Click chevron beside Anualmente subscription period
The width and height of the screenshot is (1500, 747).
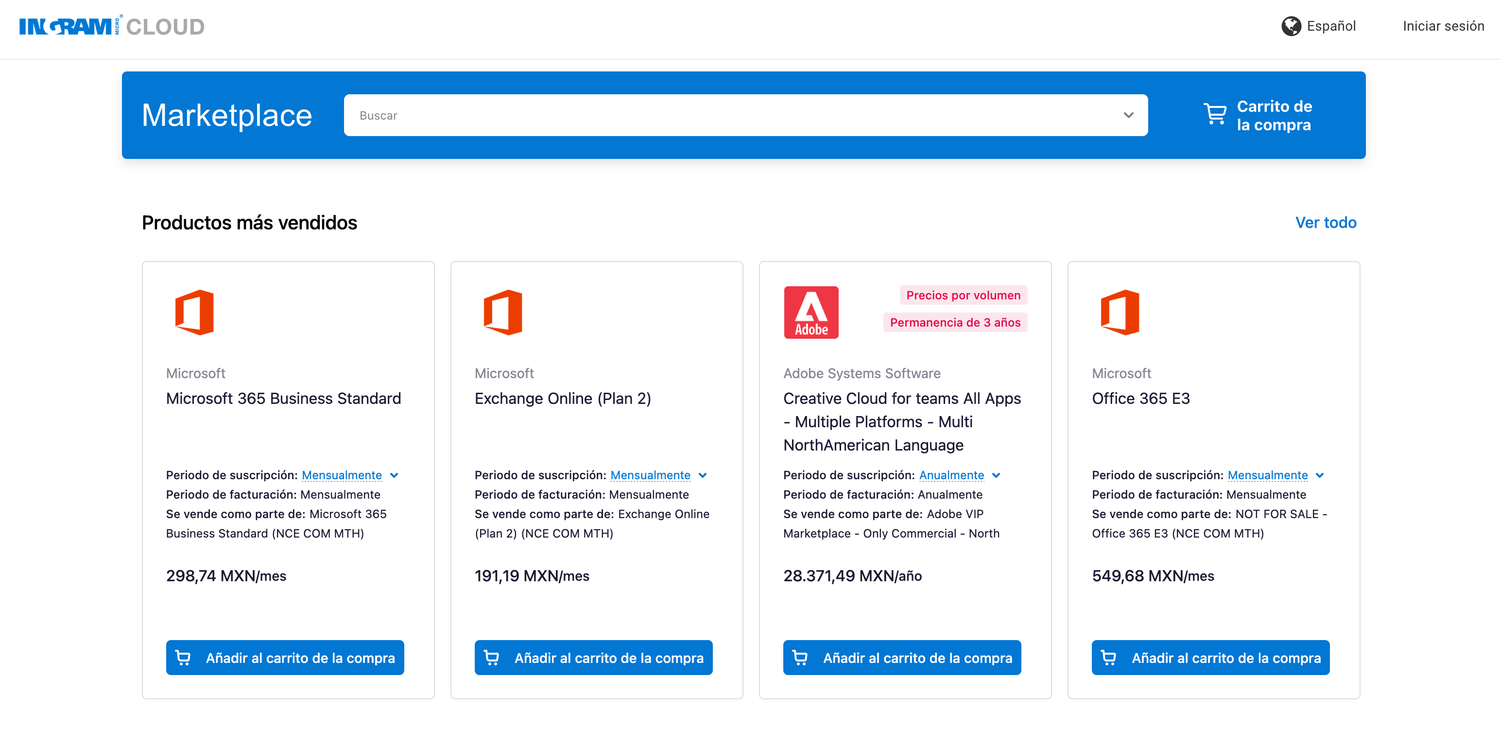[x=996, y=476]
